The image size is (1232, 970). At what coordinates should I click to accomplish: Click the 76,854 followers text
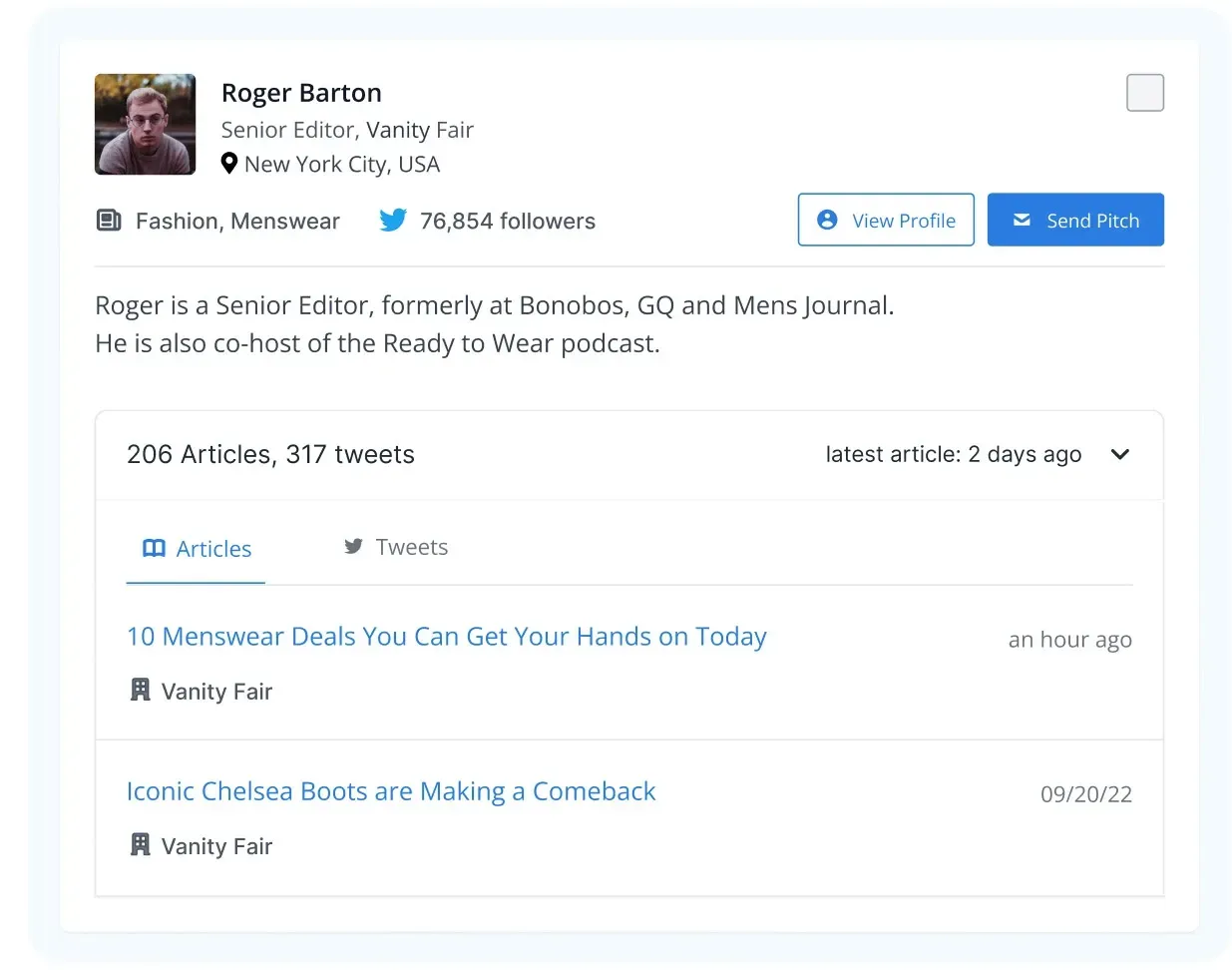[x=507, y=221]
